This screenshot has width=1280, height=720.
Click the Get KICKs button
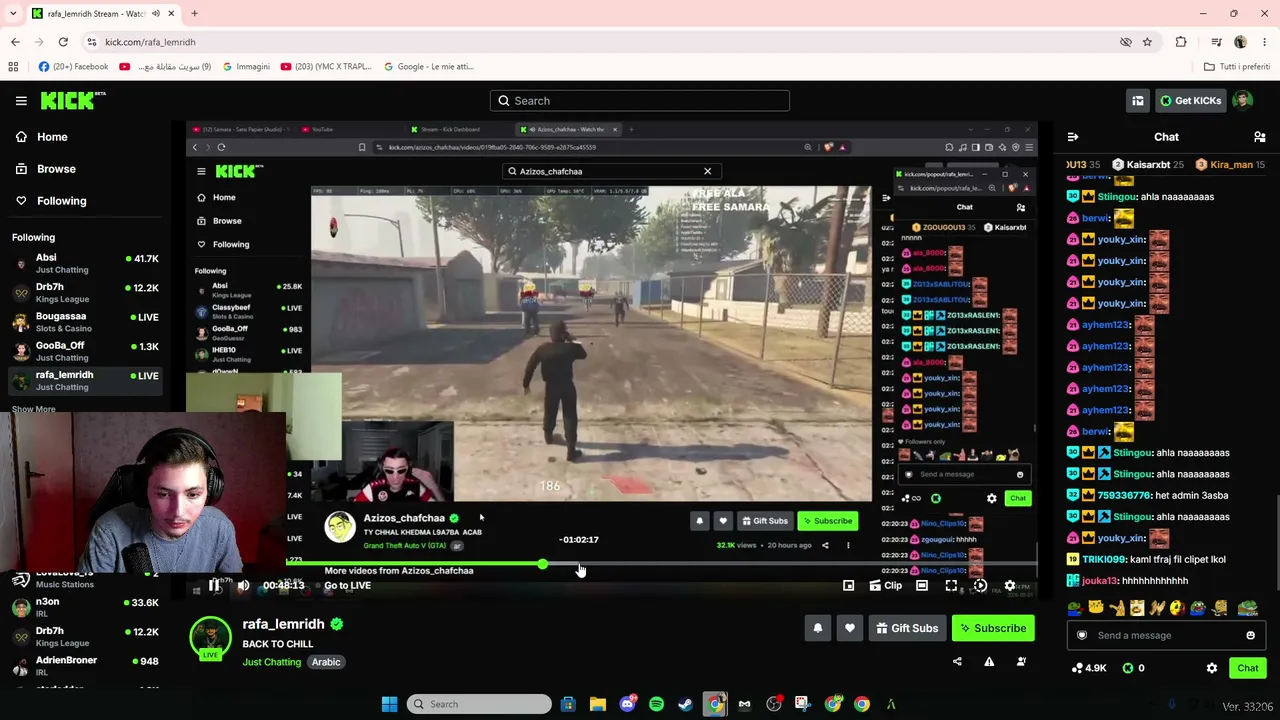(x=1190, y=100)
